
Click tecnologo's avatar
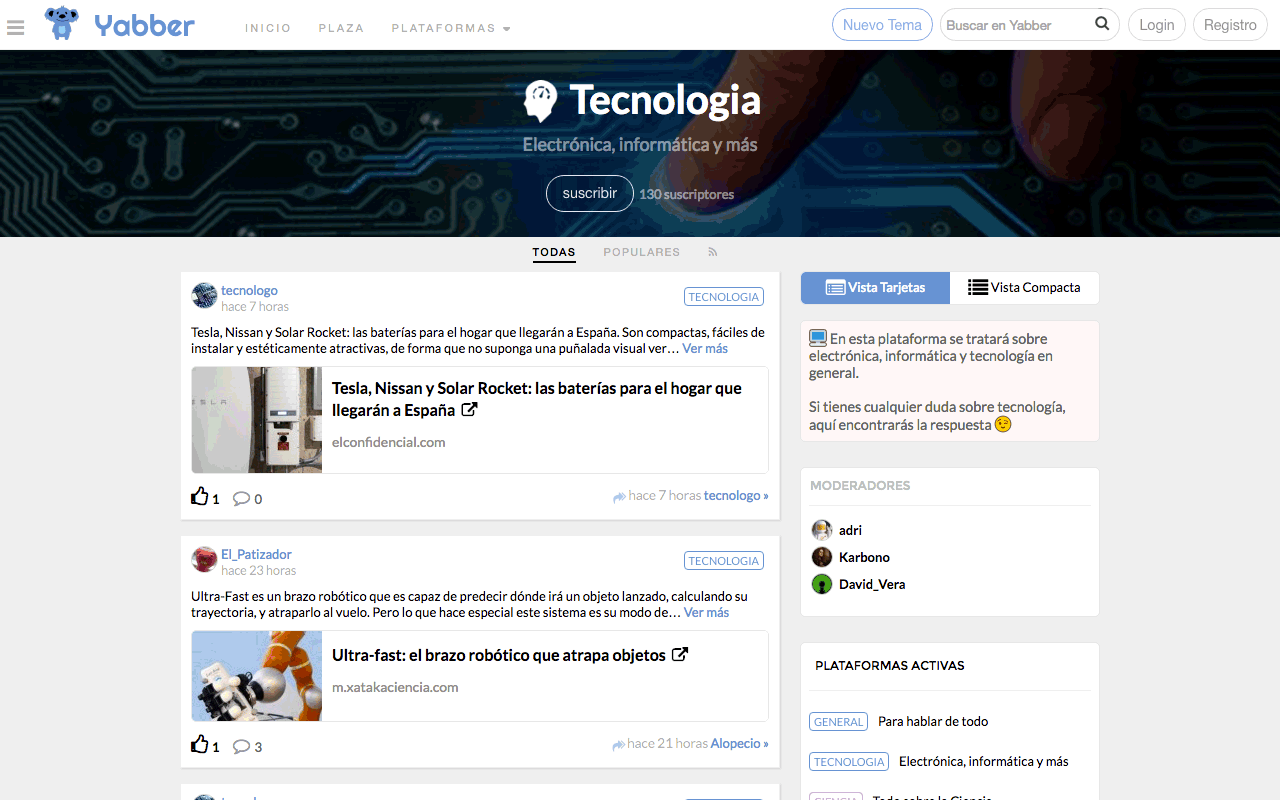tap(204, 296)
